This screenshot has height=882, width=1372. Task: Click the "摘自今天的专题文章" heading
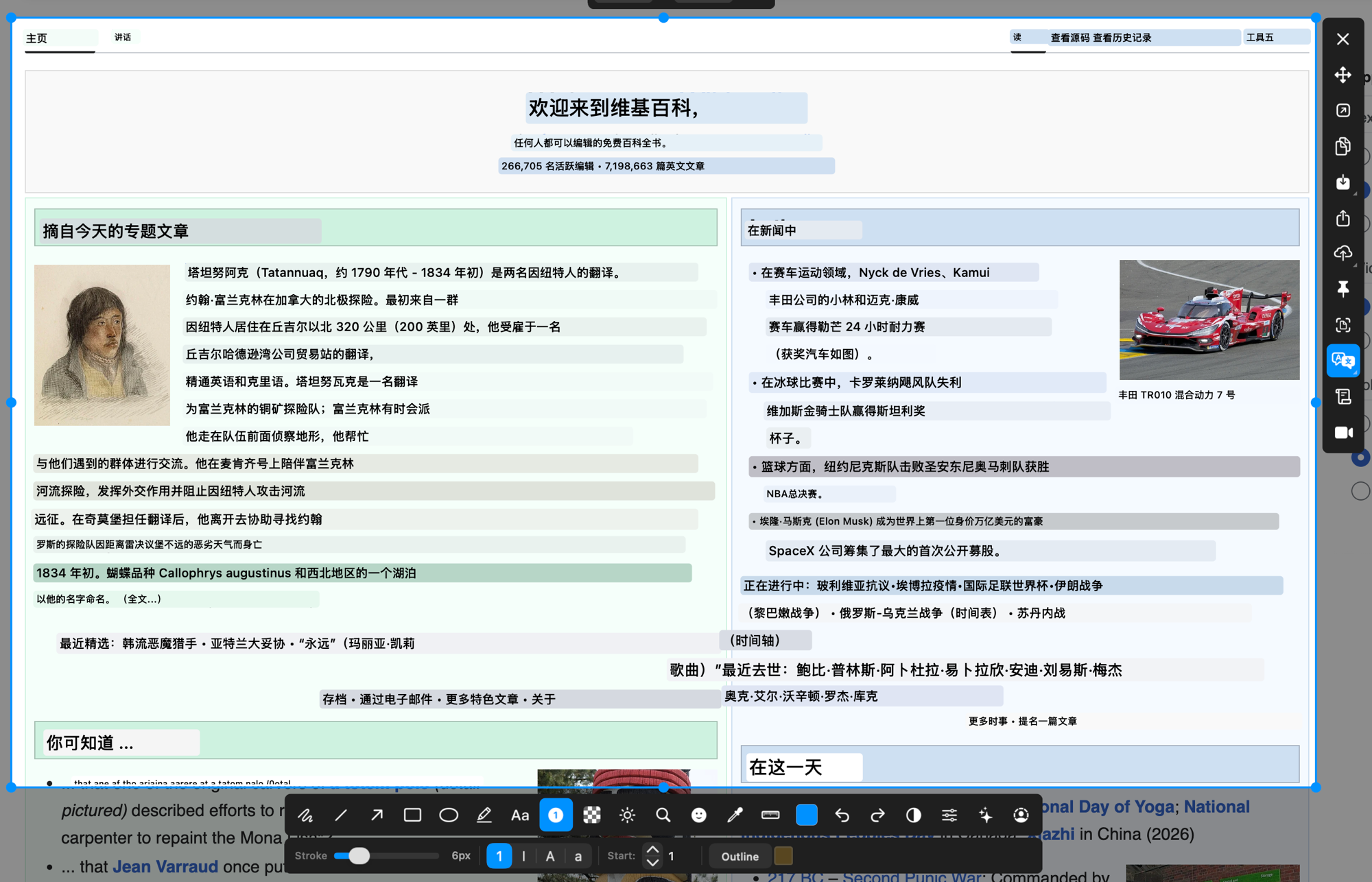(115, 231)
